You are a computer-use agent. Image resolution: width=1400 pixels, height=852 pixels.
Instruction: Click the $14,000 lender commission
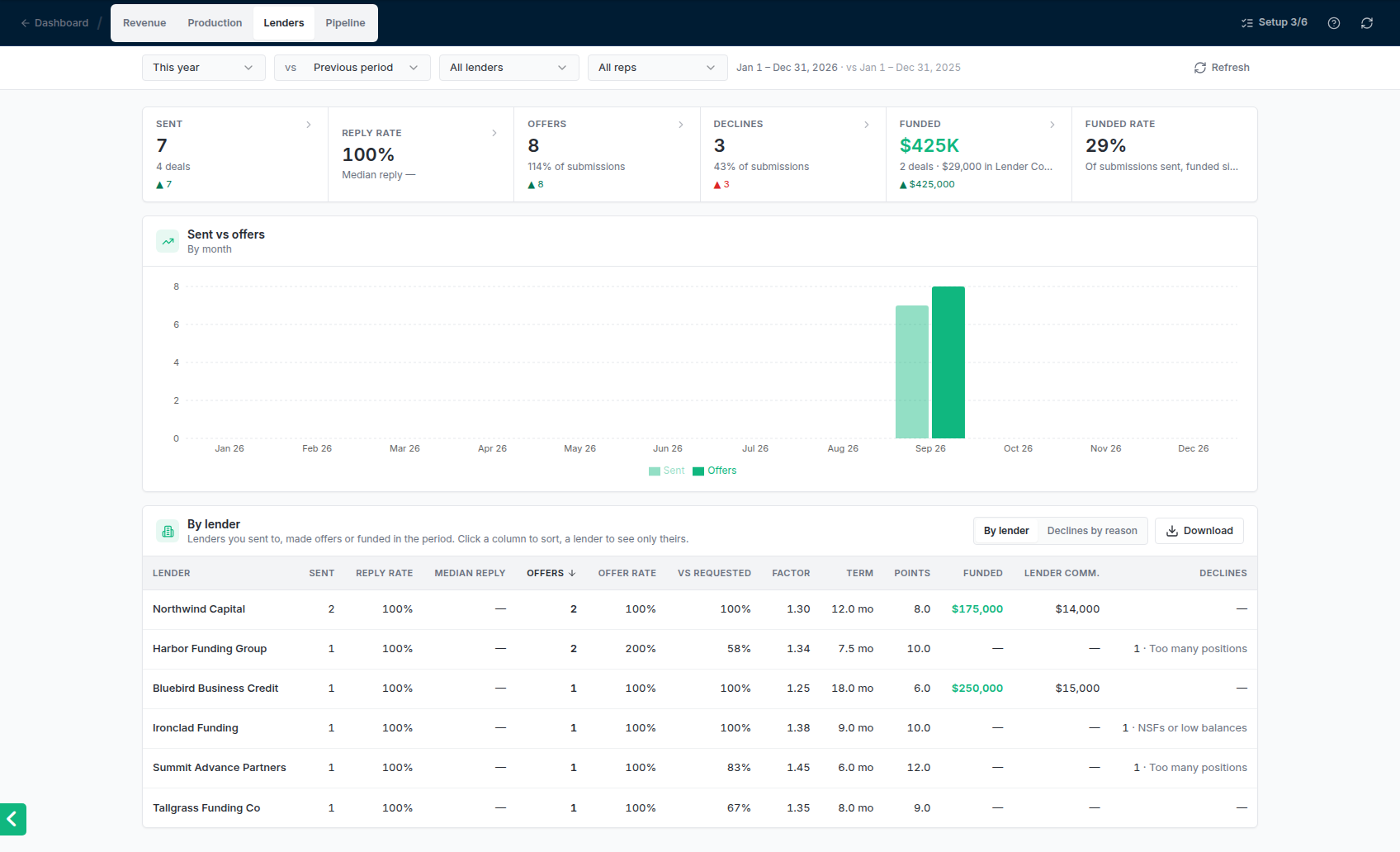(x=1077, y=609)
